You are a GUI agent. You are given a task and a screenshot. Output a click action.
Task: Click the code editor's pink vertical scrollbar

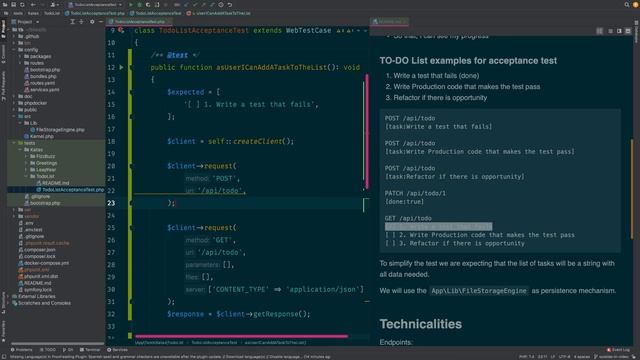(367, 131)
